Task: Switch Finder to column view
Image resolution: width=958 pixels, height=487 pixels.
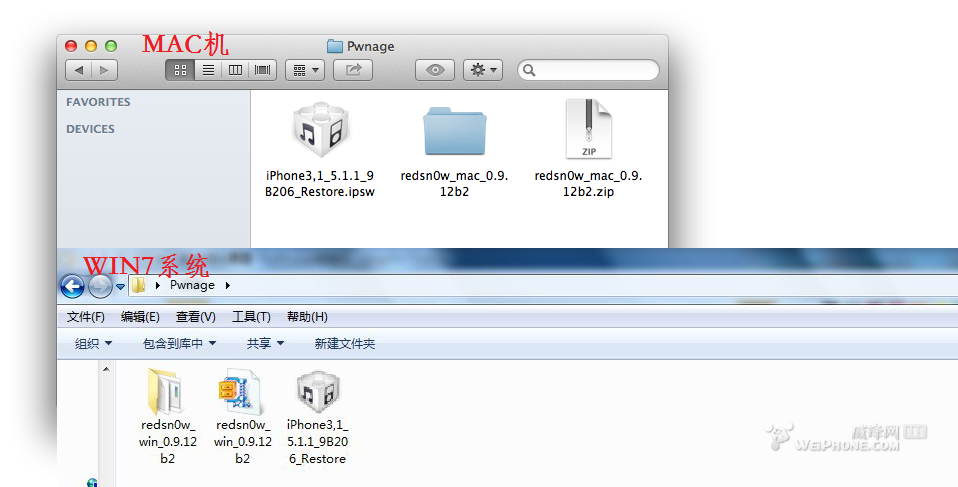Action: click(x=235, y=70)
